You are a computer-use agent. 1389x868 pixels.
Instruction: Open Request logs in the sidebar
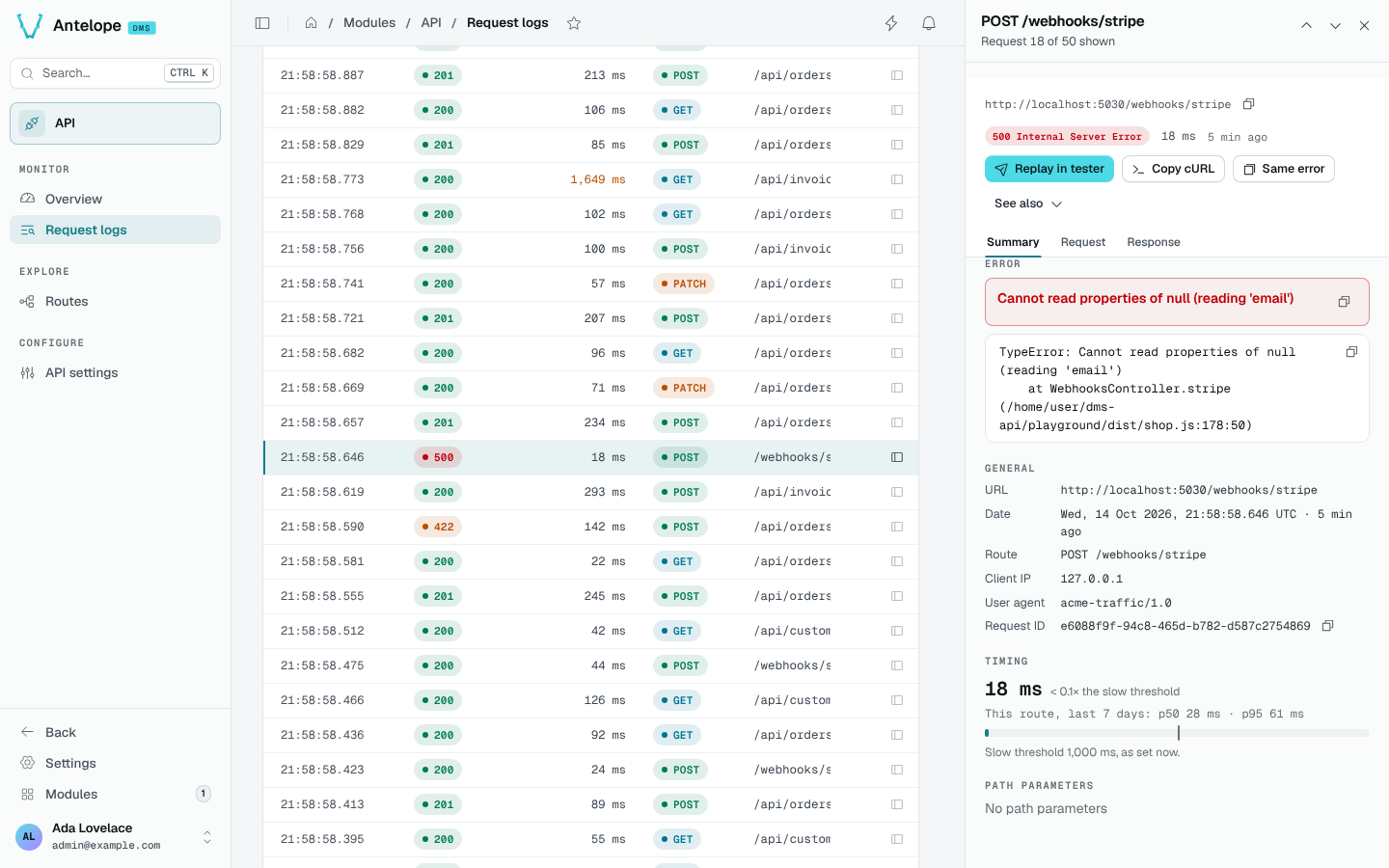coord(115,230)
